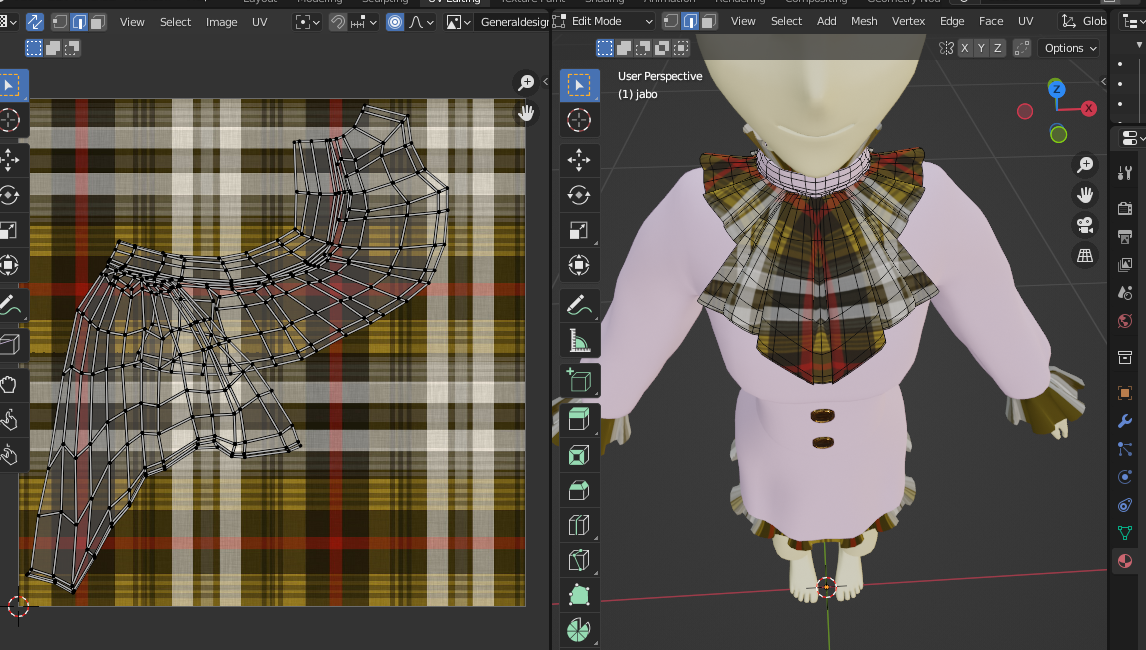
Task: Open the UV editor pivot point dropdown
Action: click(x=307, y=22)
